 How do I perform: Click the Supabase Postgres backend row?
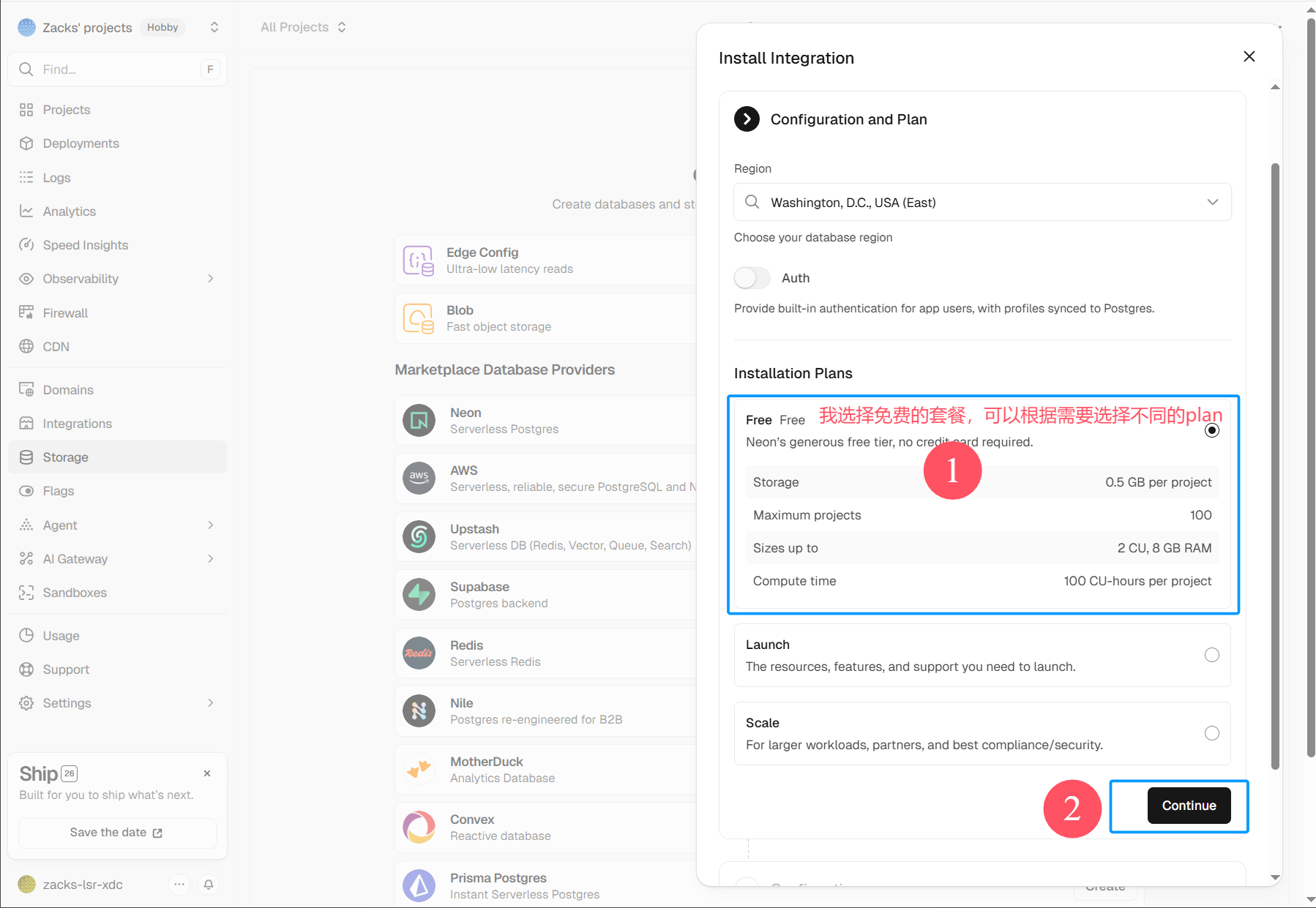coord(545,595)
